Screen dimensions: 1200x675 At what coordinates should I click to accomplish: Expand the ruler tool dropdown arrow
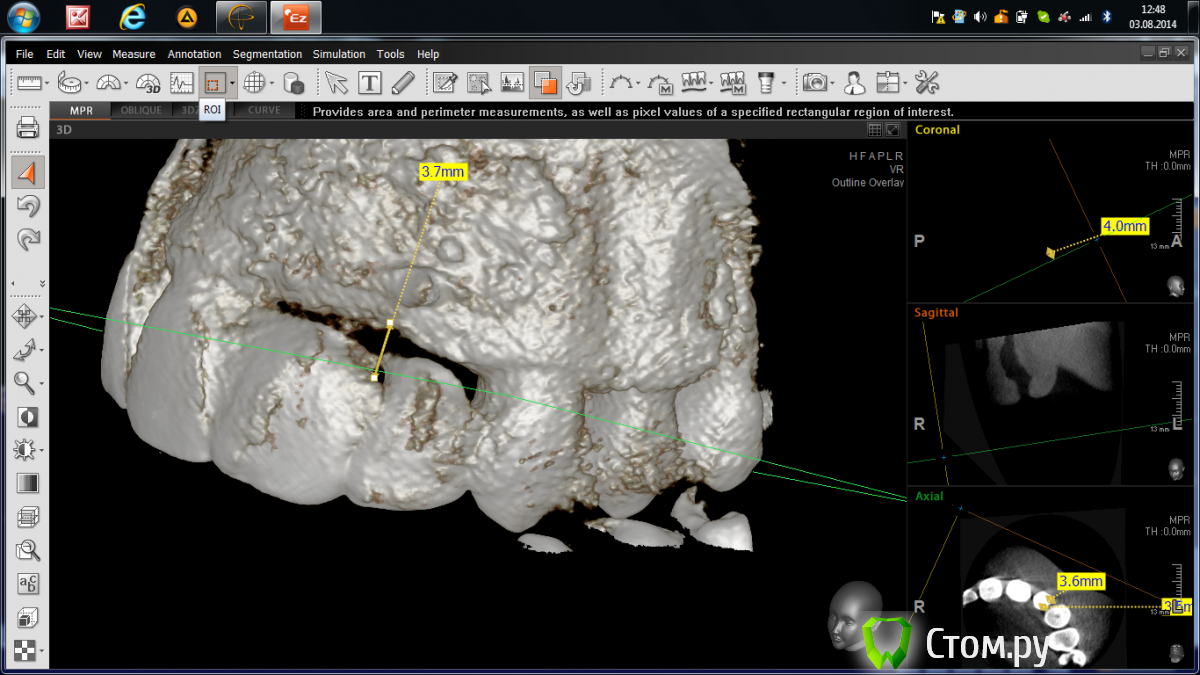point(47,83)
